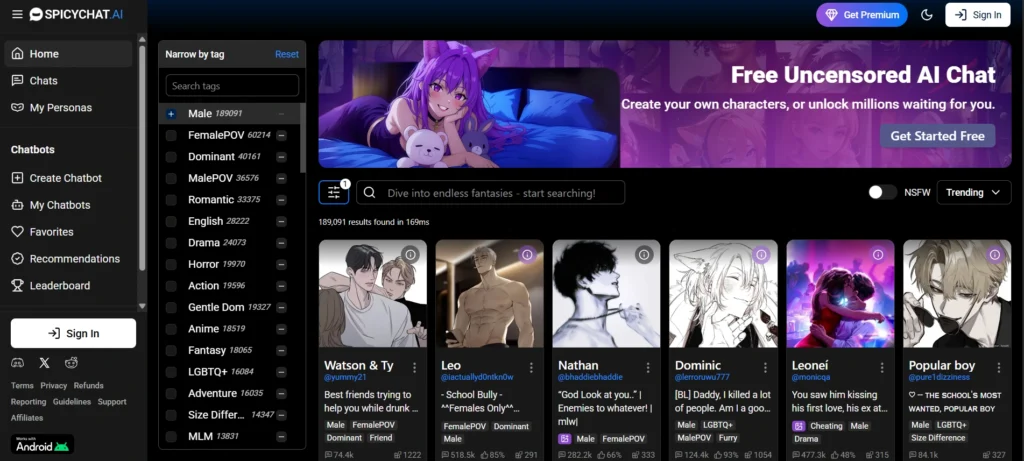Exclude the FemalePOV tag minus icon
Screen dimensions: 1024x461
[x=281, y=135]
